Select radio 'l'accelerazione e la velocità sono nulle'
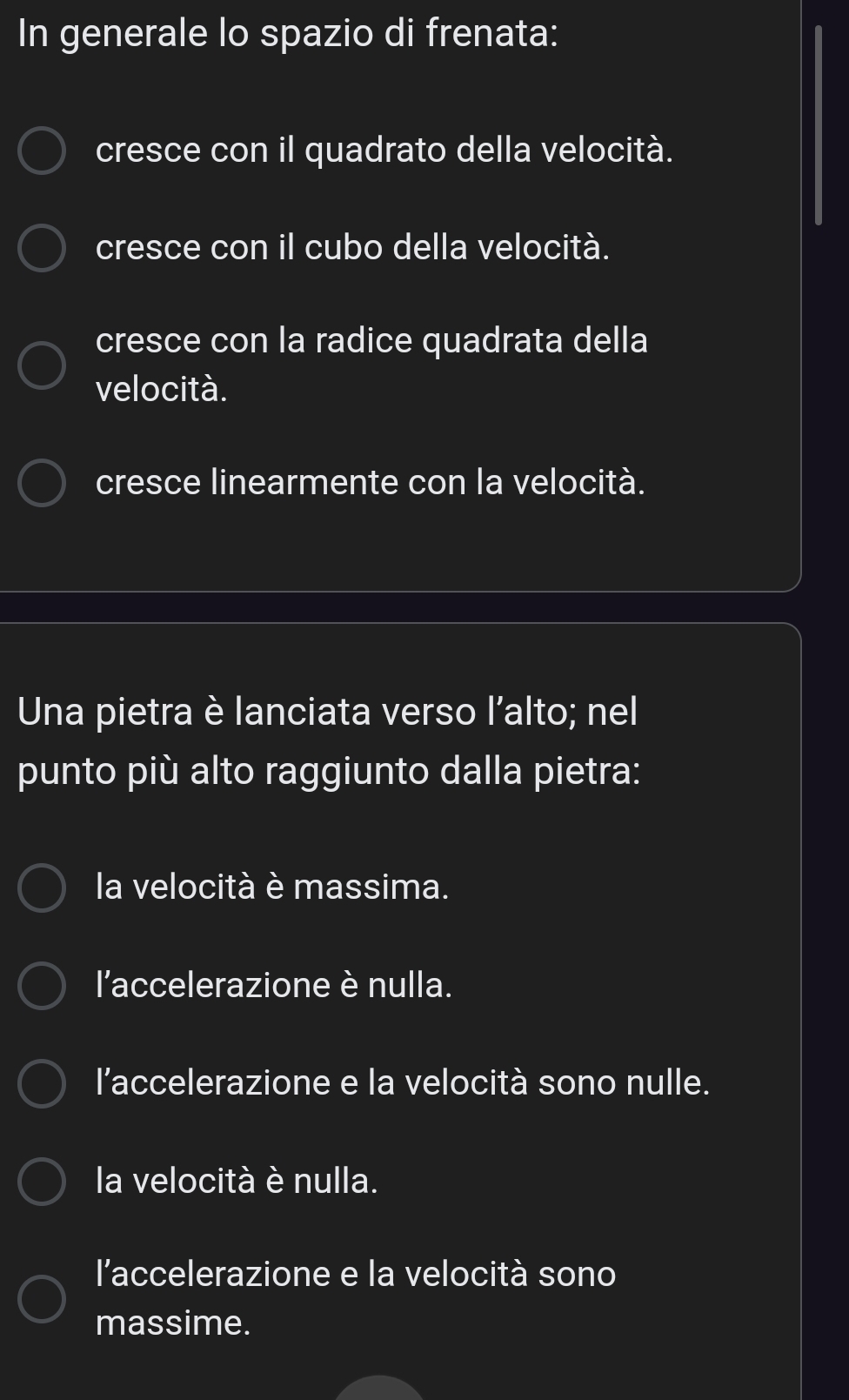Screen dimensions: 849x1400 (x=41, y=1084)
